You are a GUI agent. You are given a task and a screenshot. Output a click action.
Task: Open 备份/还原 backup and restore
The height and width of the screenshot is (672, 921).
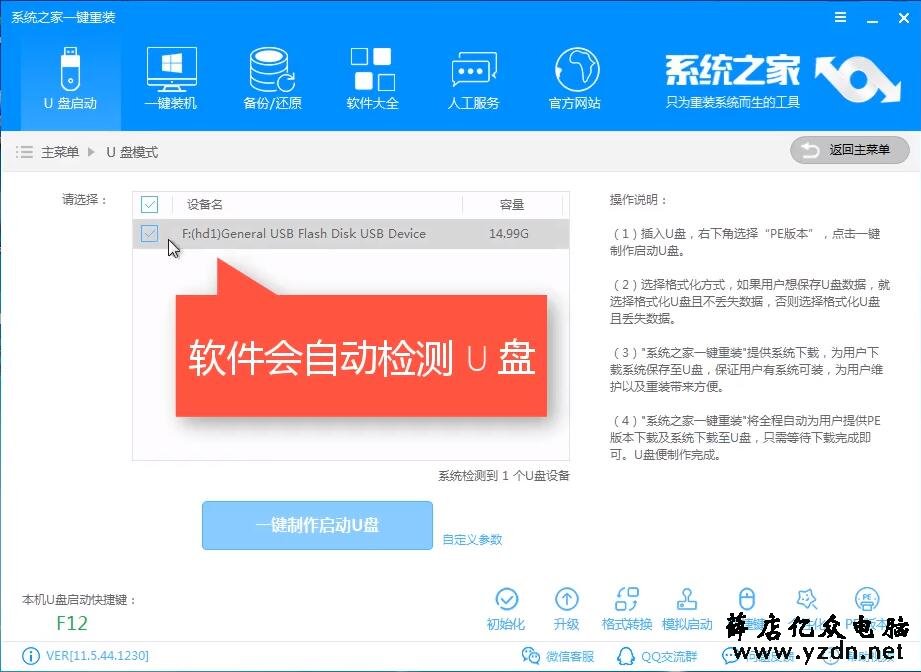272,79
